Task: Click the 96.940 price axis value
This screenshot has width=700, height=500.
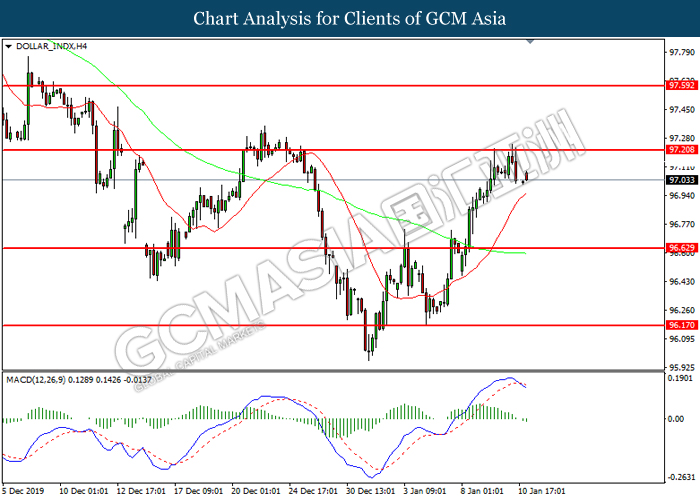Action: click(682, 196)
